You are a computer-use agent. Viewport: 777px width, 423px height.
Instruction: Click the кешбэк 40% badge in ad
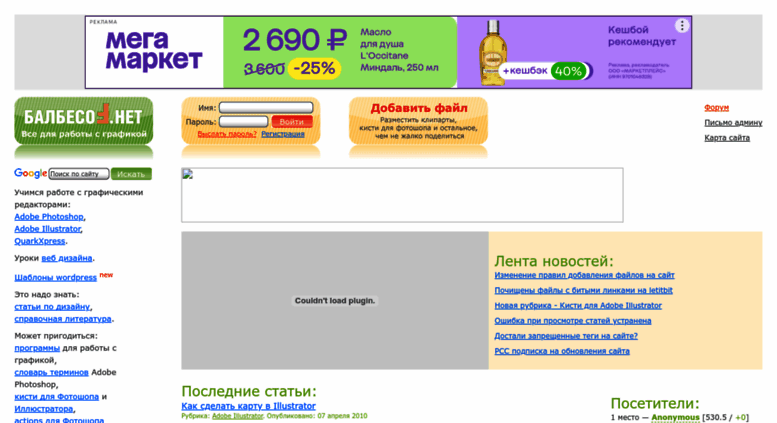click(x=545, y=71)
